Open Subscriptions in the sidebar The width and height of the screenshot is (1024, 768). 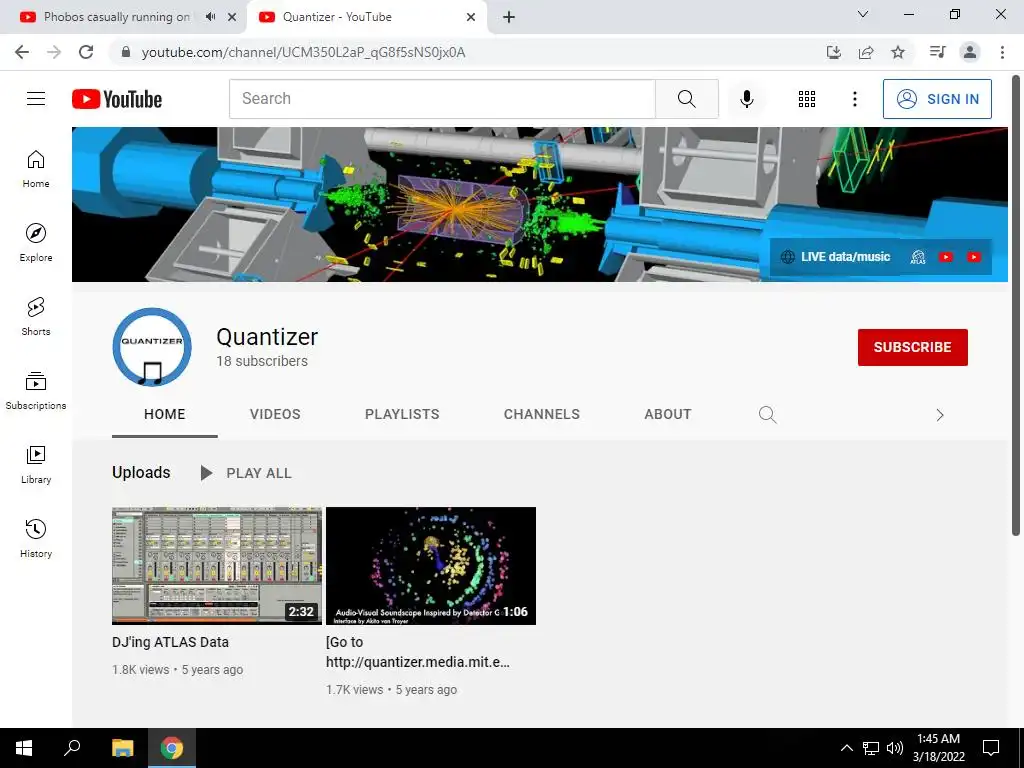[36, 391]
